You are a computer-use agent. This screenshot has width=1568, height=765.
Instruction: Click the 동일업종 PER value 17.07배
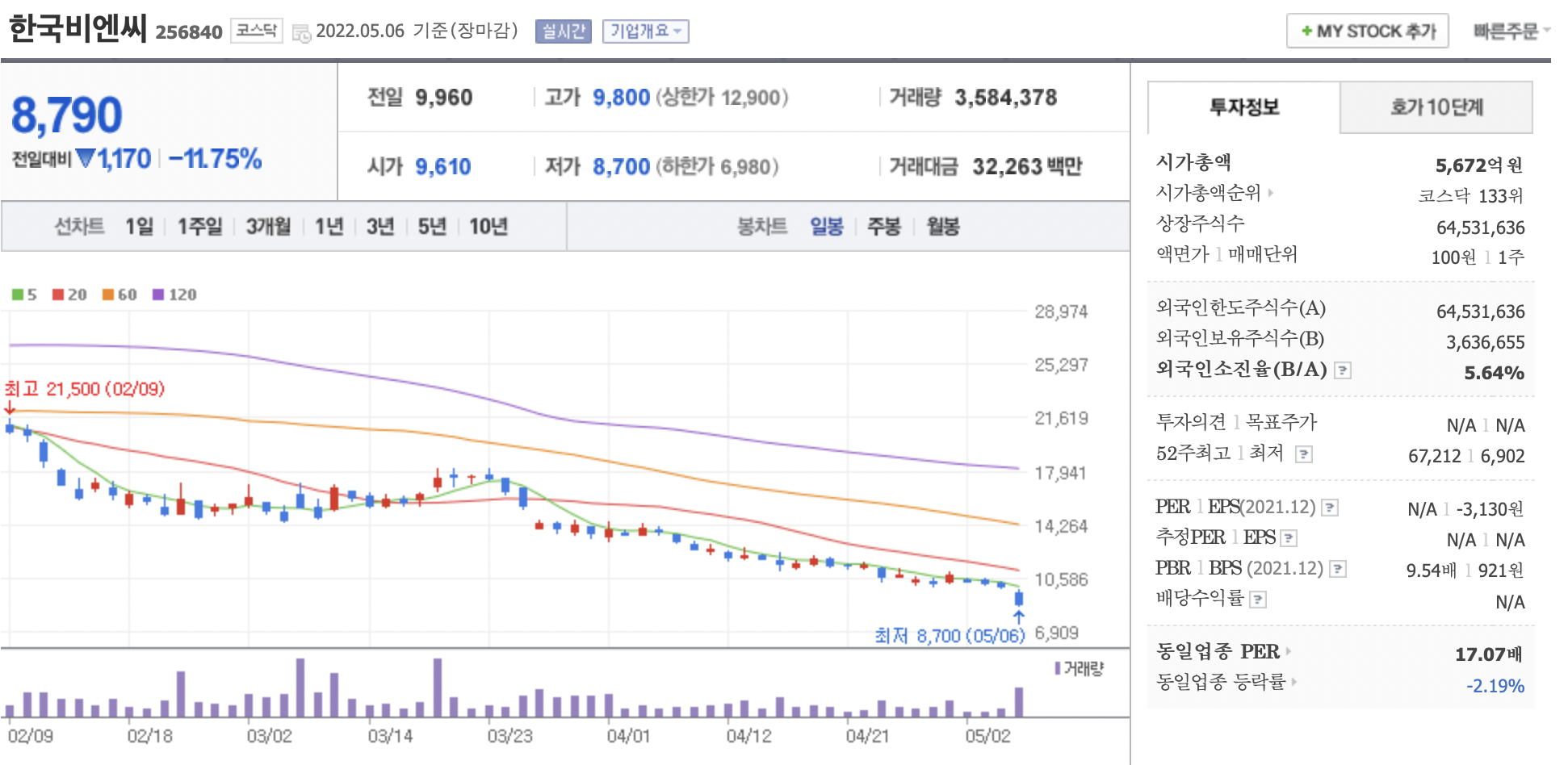click(x=1489, y=654)
